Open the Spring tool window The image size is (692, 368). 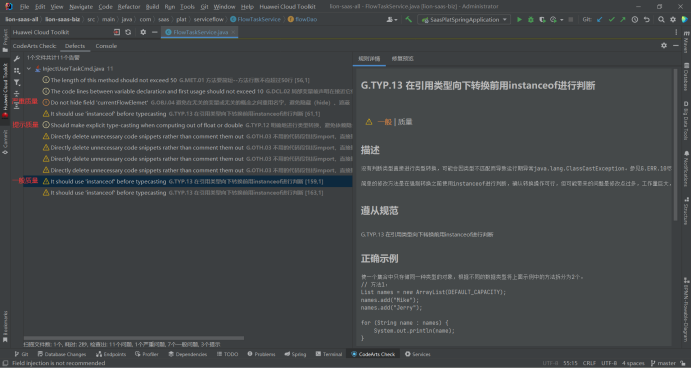[x=295, y=354]
